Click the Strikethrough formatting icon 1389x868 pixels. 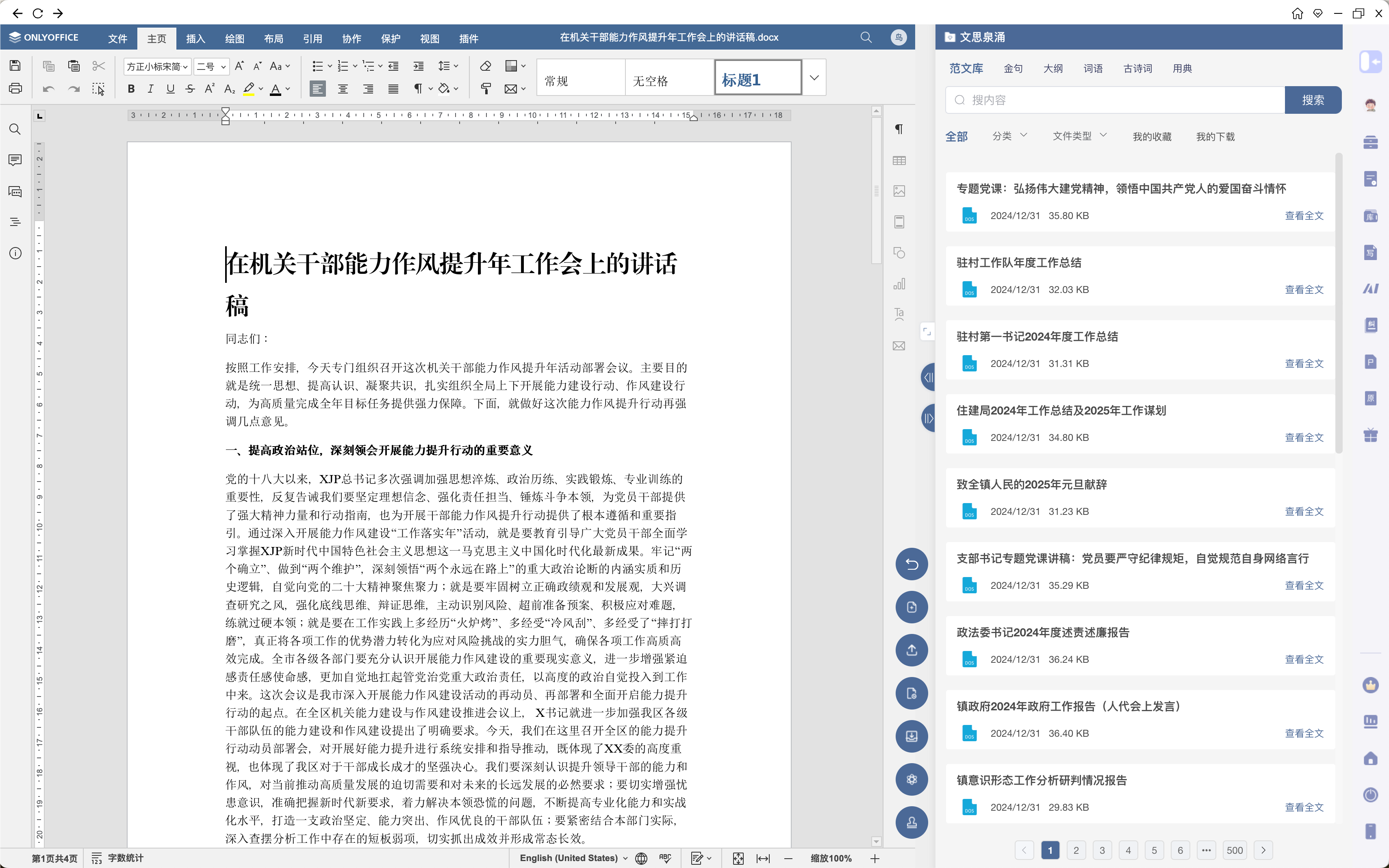[x=190, y=89]
